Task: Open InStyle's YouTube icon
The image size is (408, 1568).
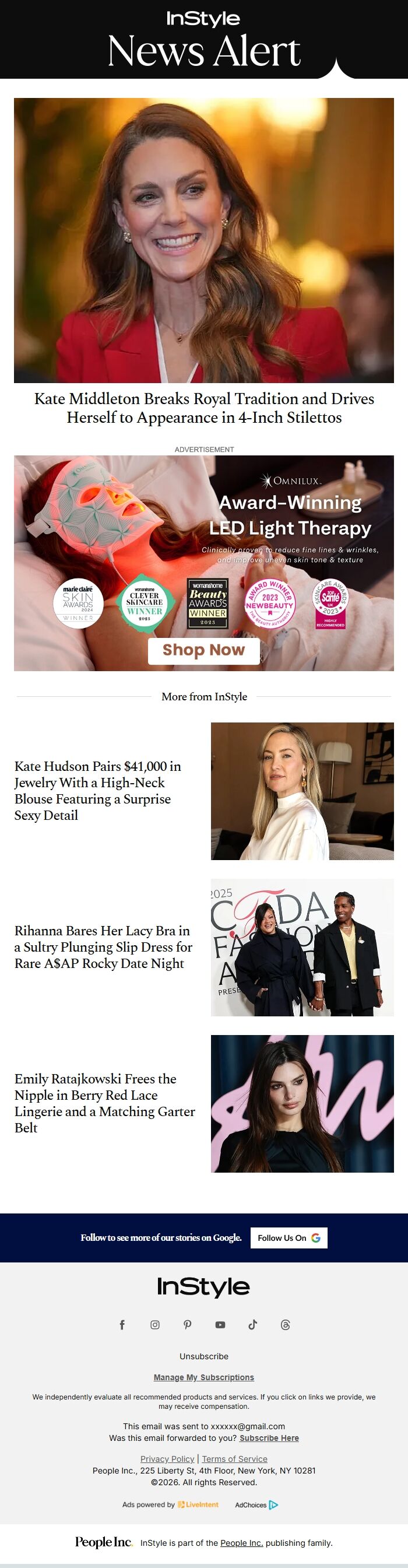Action: coord(220,1324)
